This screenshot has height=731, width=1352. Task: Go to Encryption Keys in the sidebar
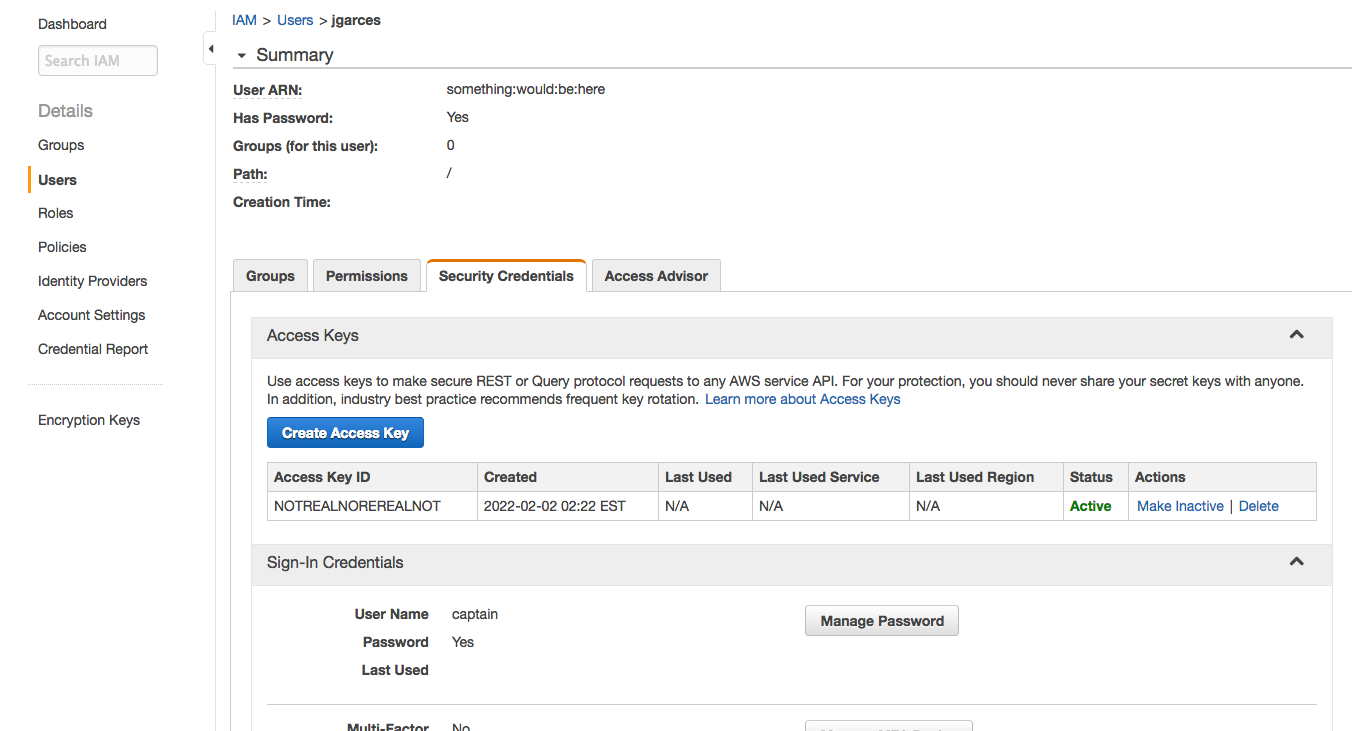click(89, 420)
